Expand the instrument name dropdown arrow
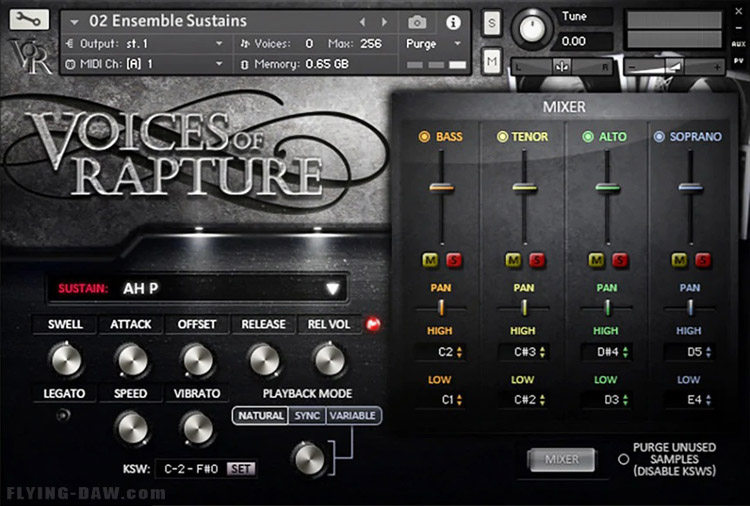 74,22
